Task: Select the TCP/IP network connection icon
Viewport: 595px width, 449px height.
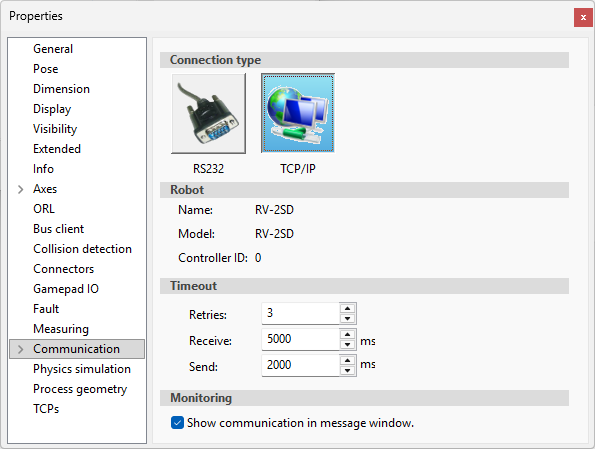Action: pos(298,113)
